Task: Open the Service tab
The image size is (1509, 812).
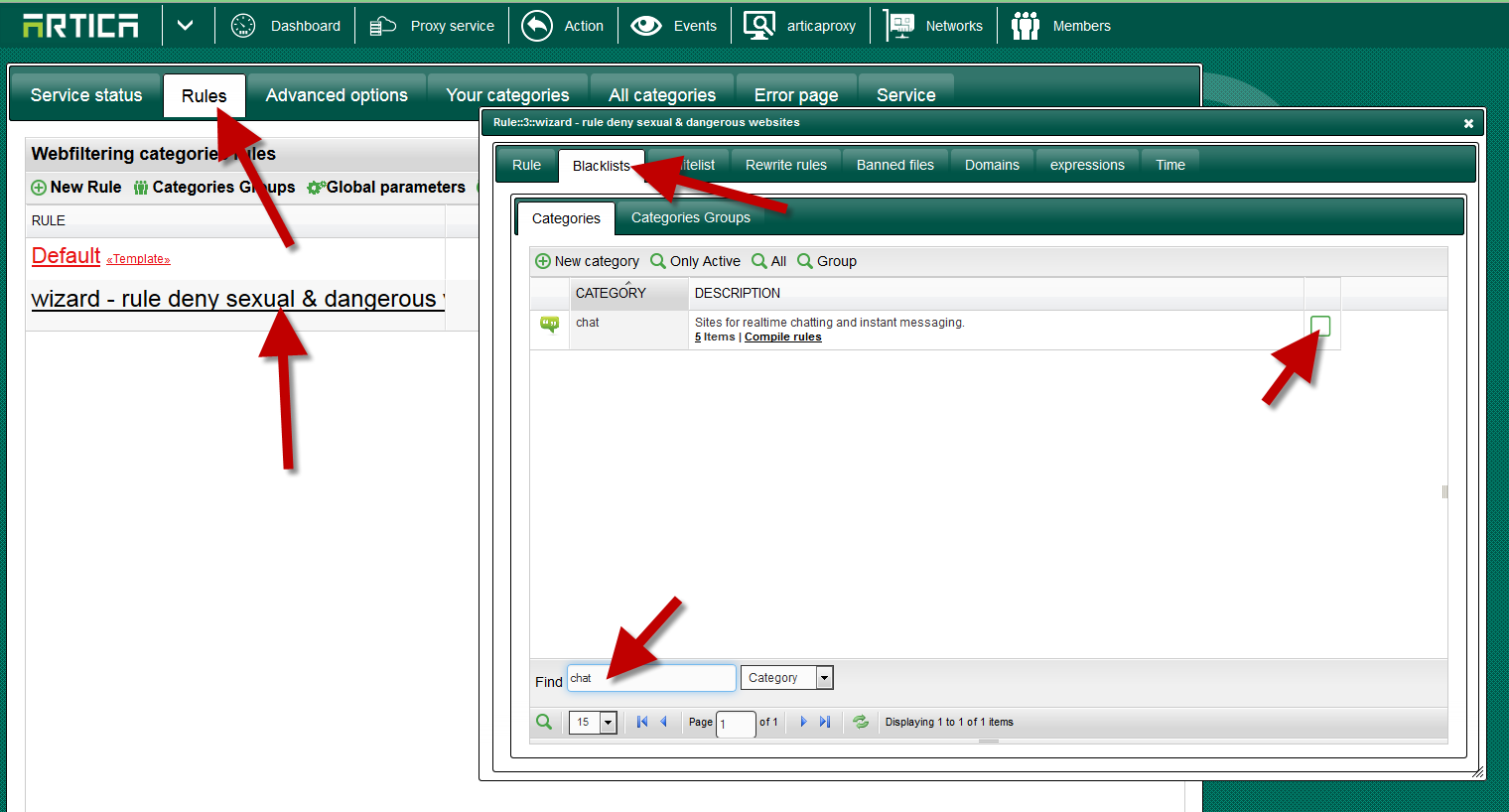Action: click(906, 95)
